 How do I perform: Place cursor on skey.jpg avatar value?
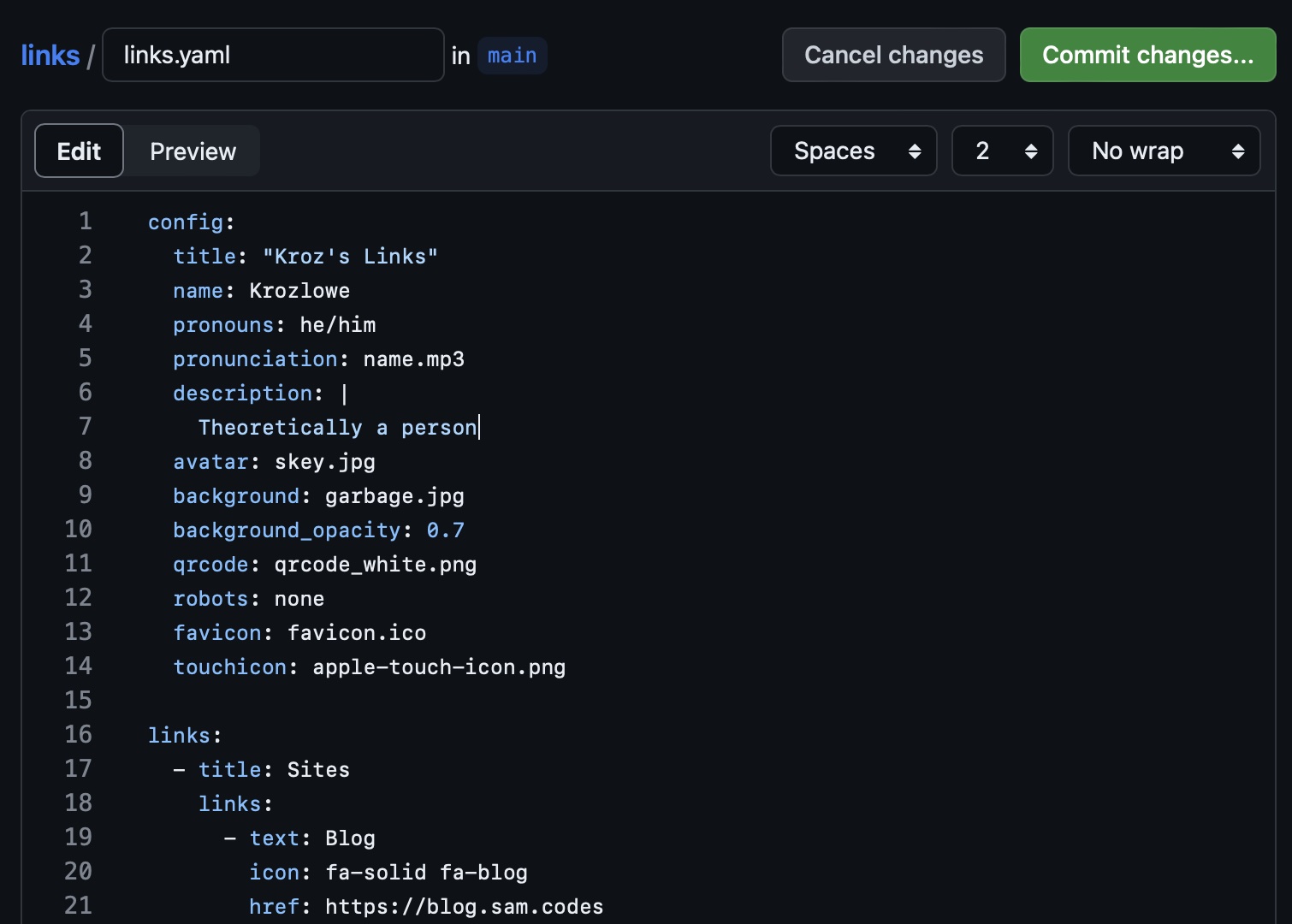tap(324, 462)
